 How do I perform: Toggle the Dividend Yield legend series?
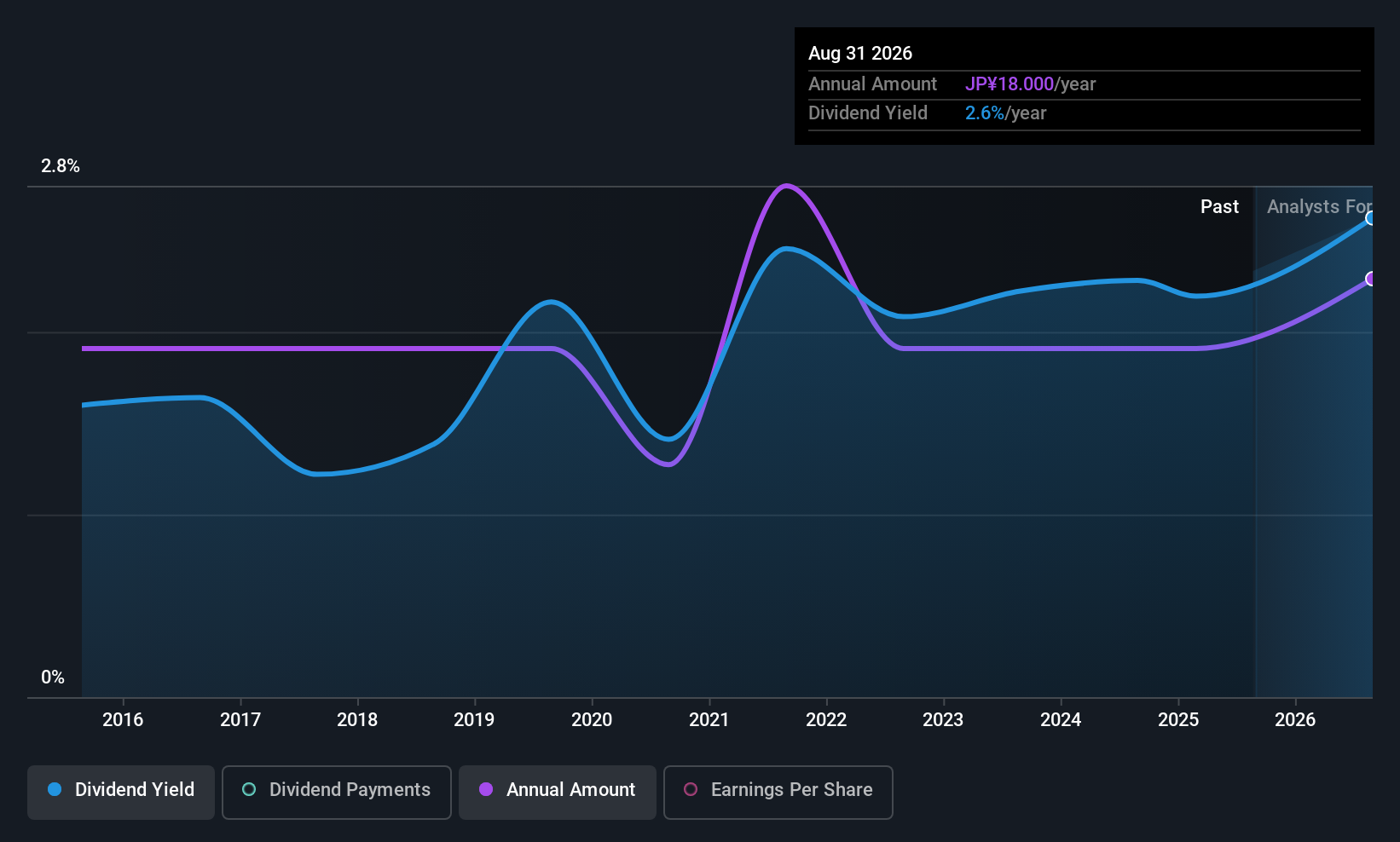[x=121, y=790]
